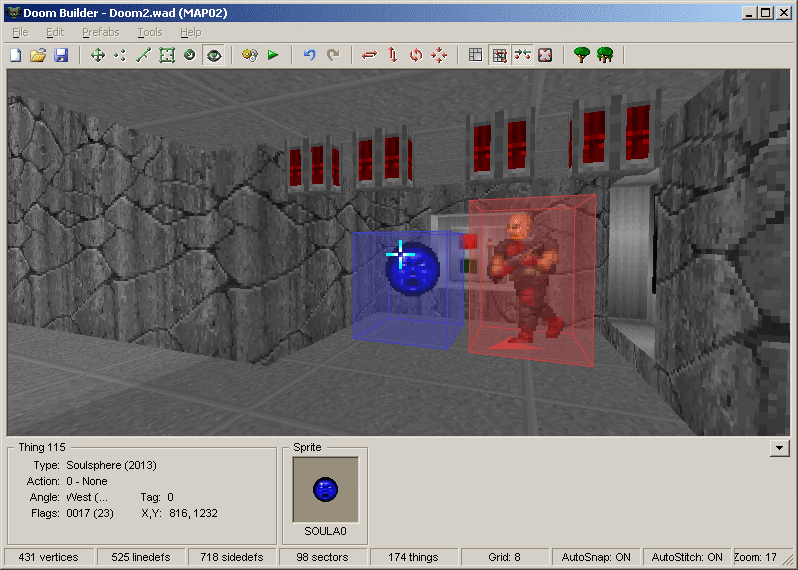Open the Edit menu
This screenshot has height=570, width=798.
pyautogui.click(x=55, y=33)
